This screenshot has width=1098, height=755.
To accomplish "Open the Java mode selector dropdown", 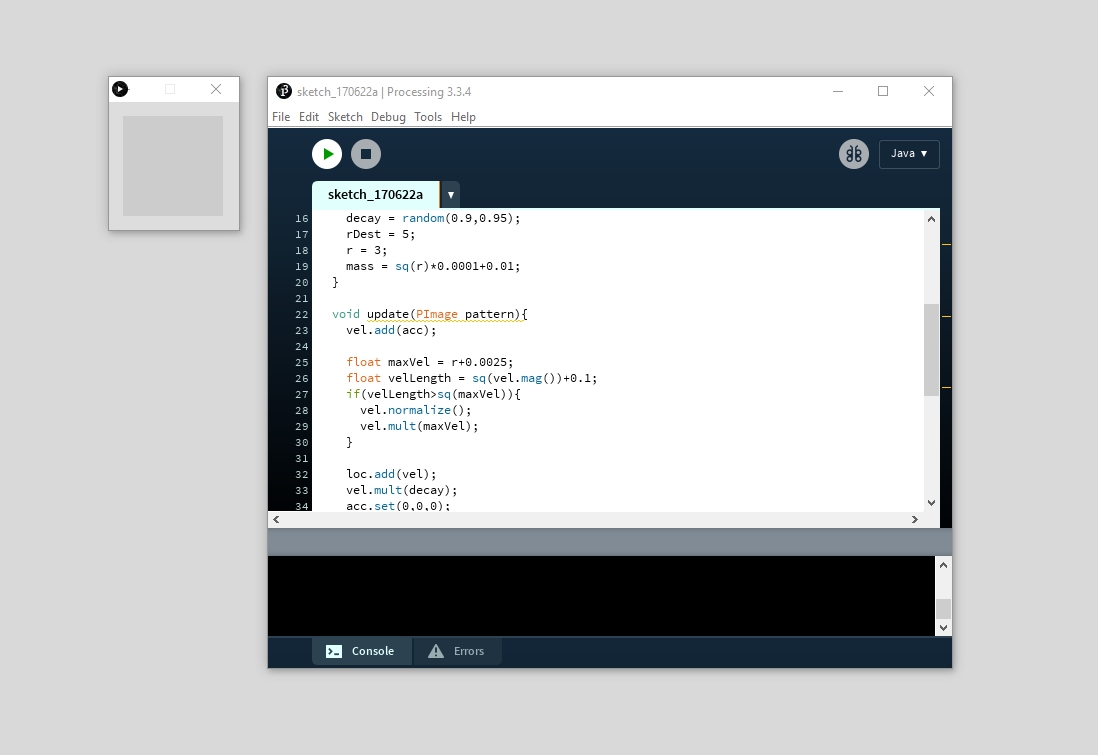I will (x=908, y=154).
